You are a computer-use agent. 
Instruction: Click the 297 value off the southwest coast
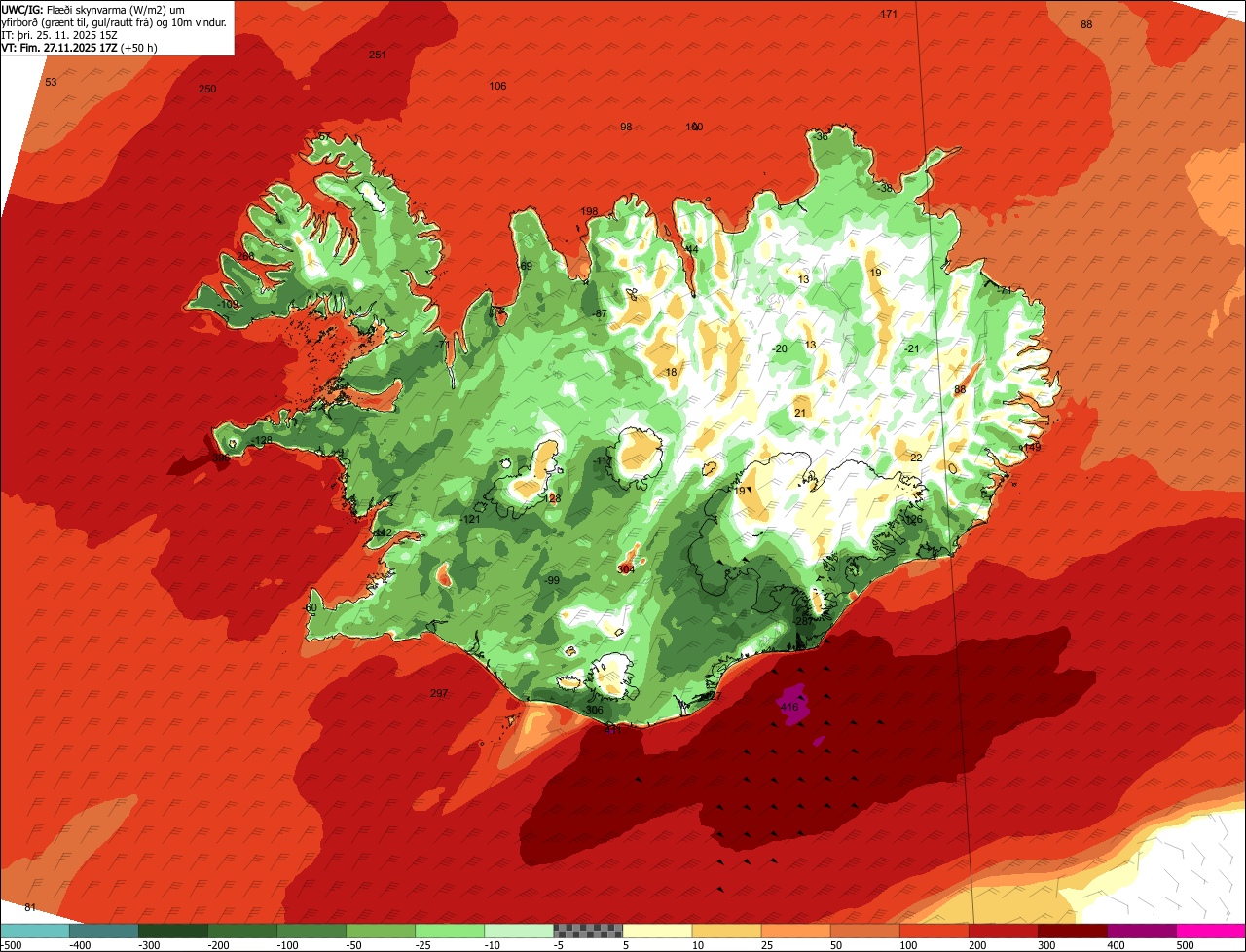[x=439, y=693]
